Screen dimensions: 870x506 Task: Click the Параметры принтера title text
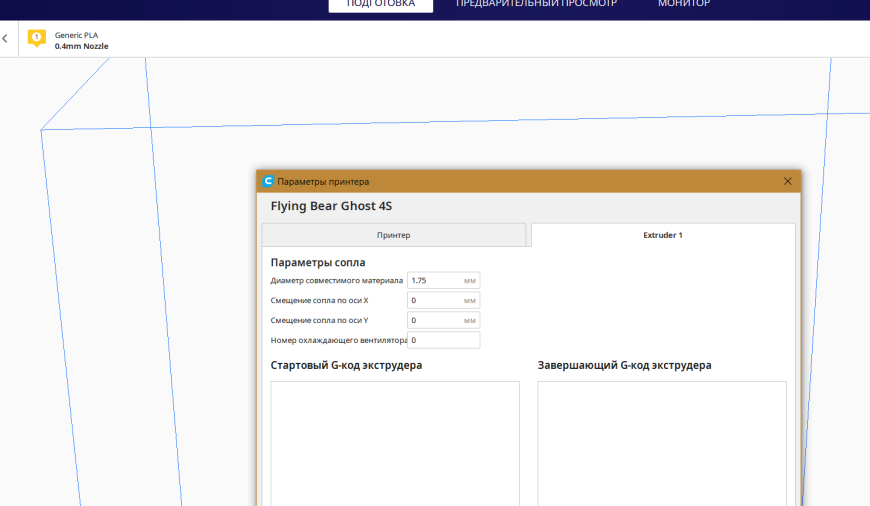point(323,181)
